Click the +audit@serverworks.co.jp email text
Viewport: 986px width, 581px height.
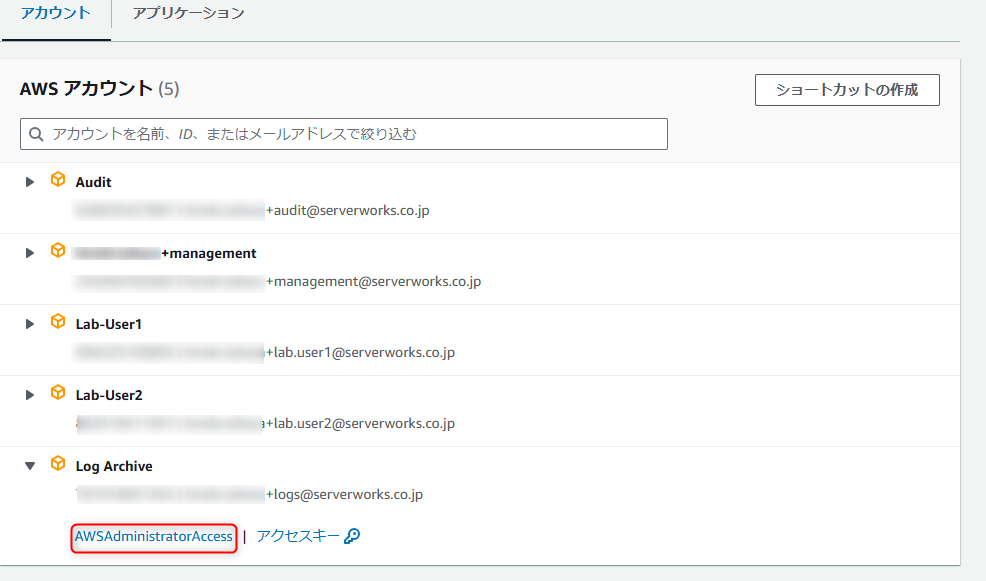click(x=348, y=211)
